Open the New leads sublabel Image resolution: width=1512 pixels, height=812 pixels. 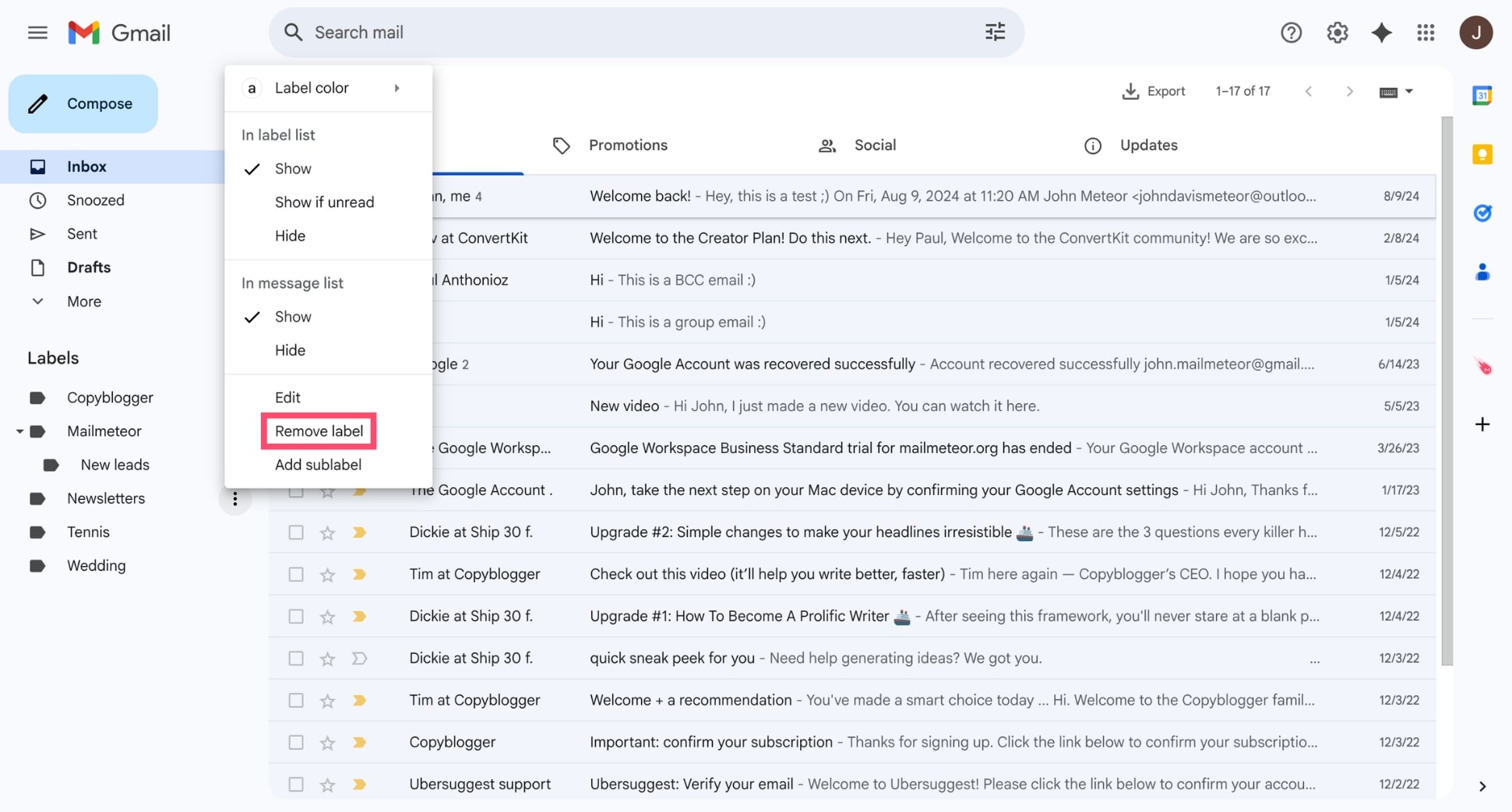pyautogui.click(x=115, y=465)
